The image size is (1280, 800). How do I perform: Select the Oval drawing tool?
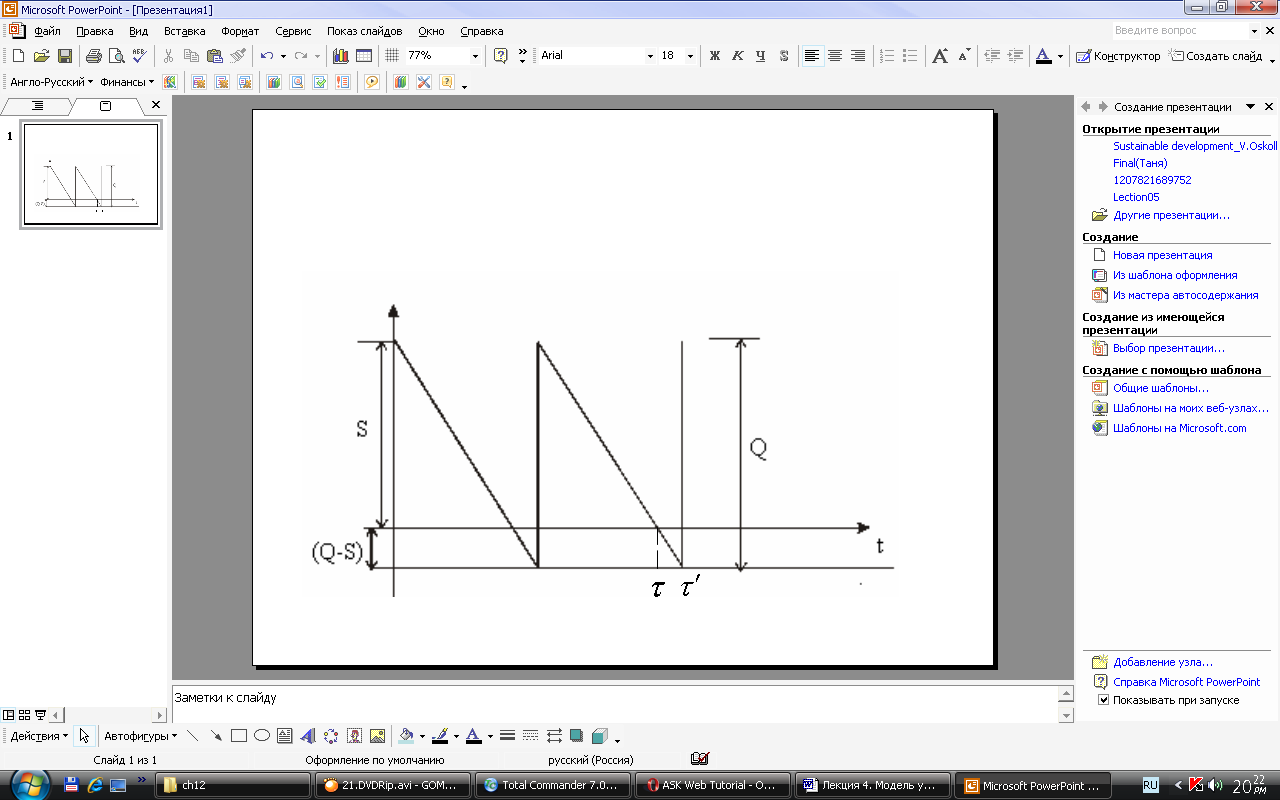coord(262,736)
